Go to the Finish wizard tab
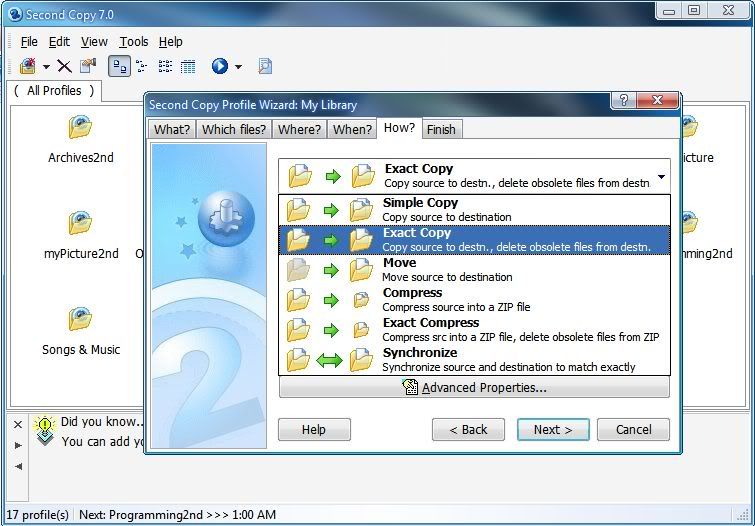 441,130
